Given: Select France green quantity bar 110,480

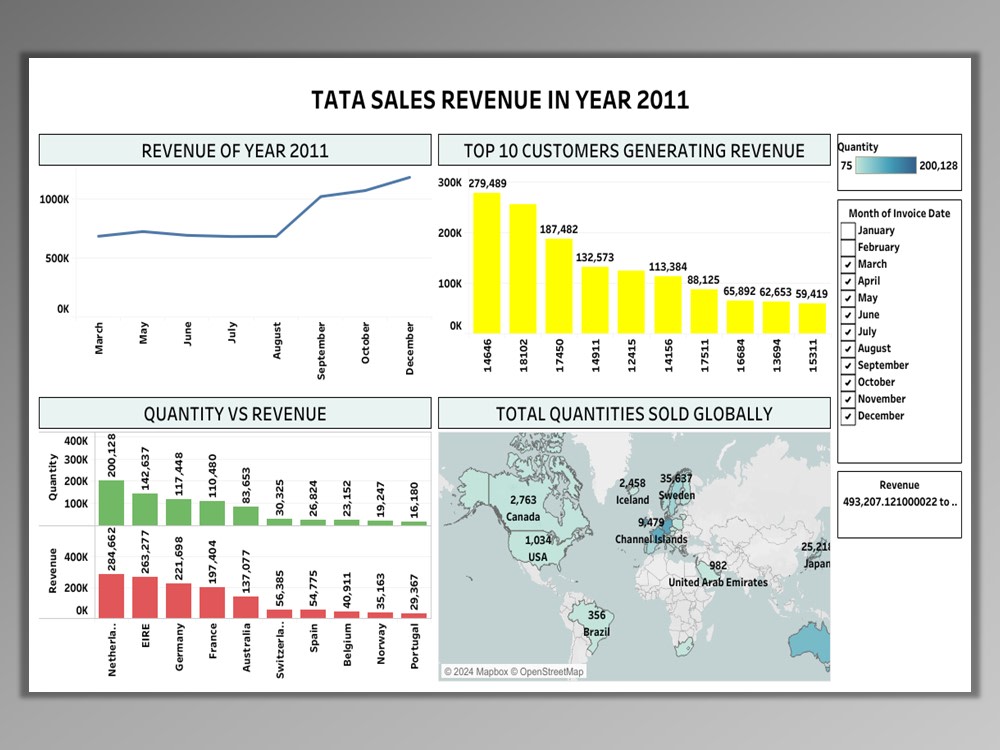Looking at the screenshot, I should (212, 513).
